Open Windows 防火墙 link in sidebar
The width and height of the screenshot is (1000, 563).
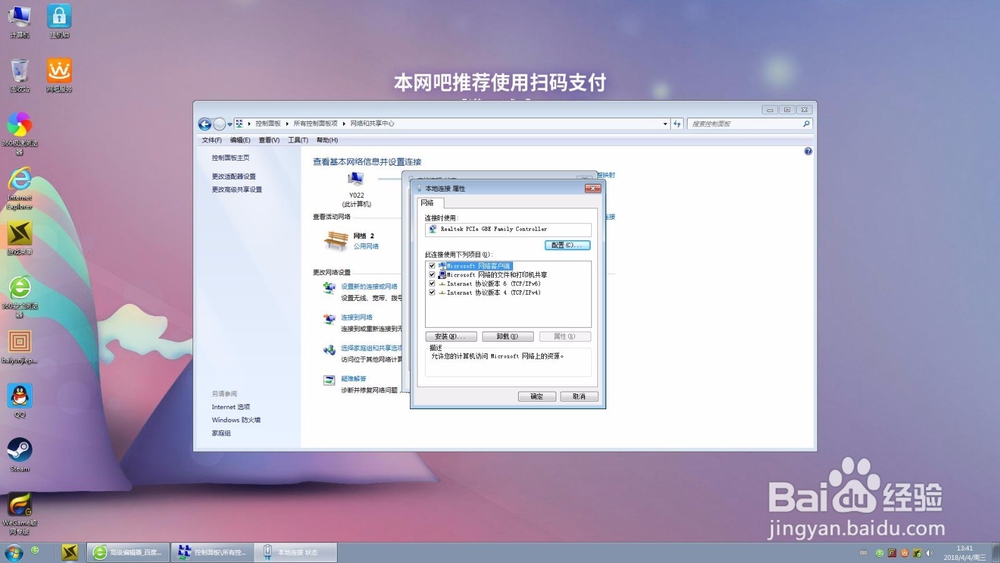[236, 420]
